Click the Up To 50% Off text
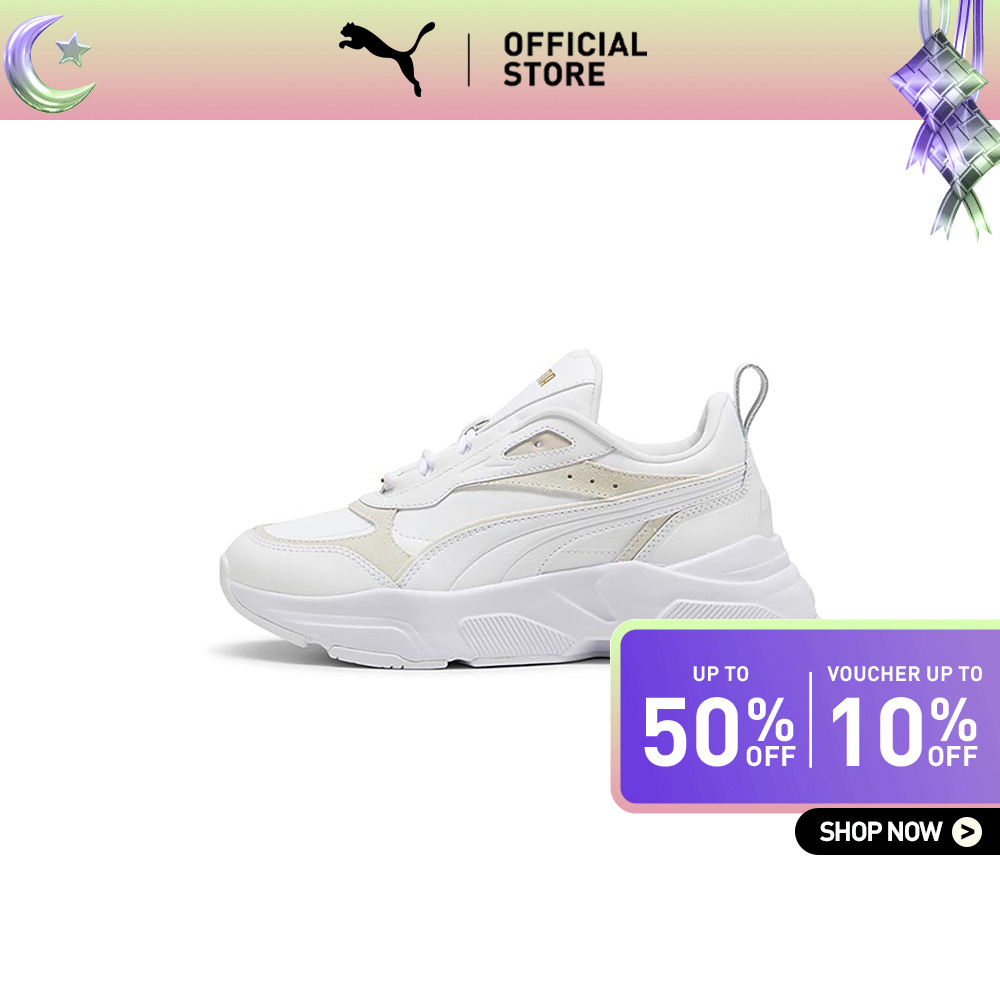This screenshot has width=1000, height=1000. (x=719, y=716)
